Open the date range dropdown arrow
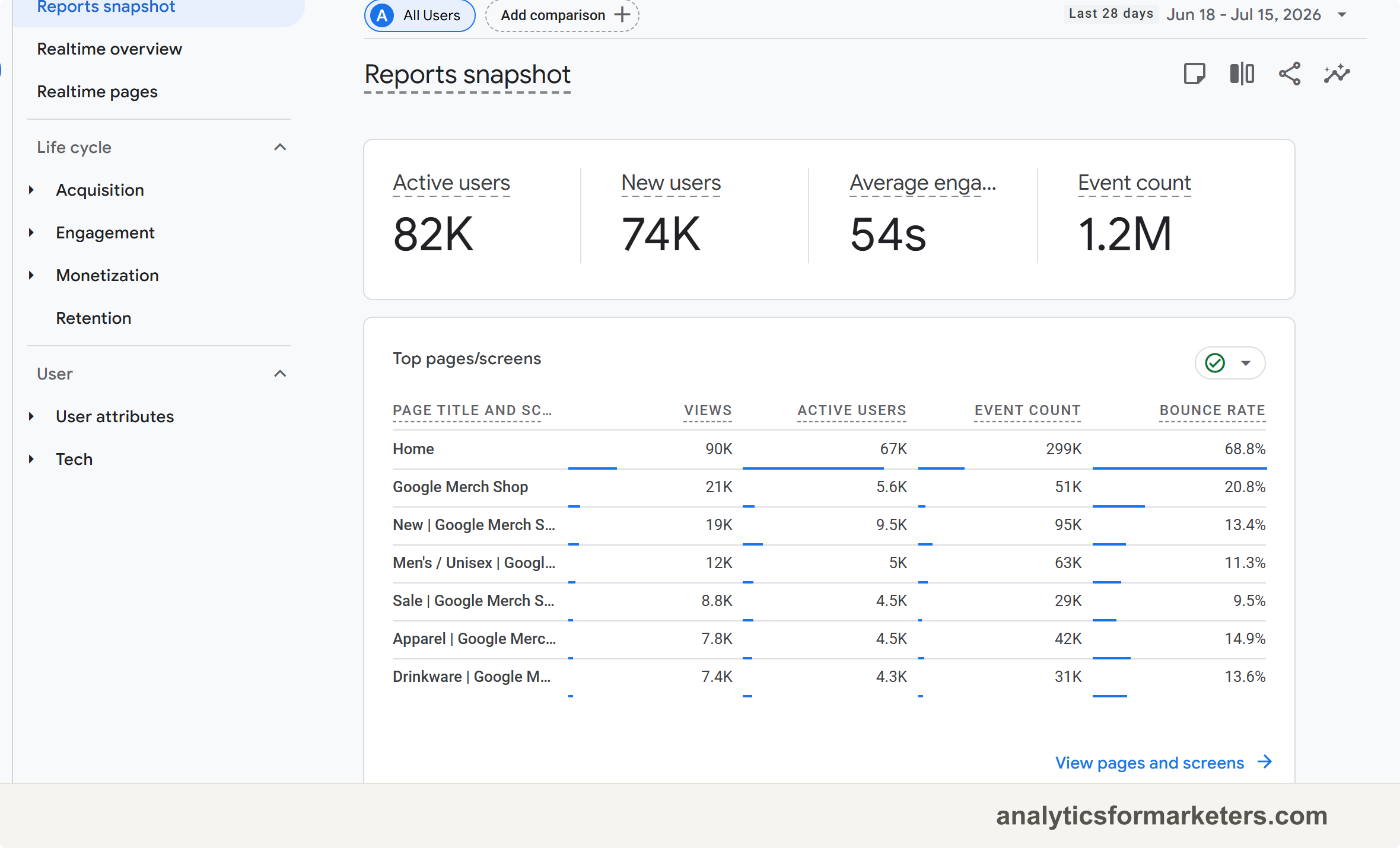The width and height of the screenshot is (1400, 848). tap(1342, 15)
